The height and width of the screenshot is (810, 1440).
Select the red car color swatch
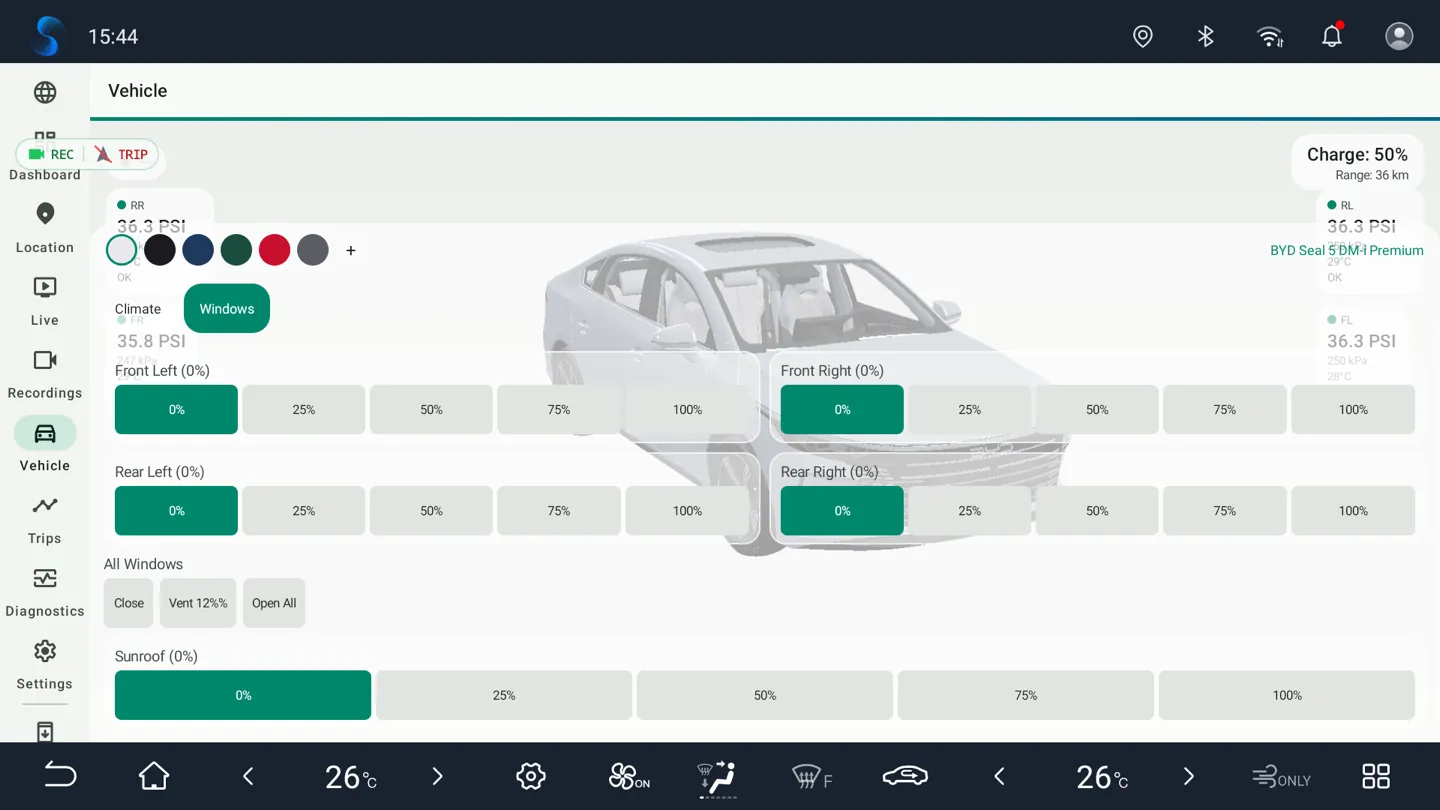click(x=274, y=250)
